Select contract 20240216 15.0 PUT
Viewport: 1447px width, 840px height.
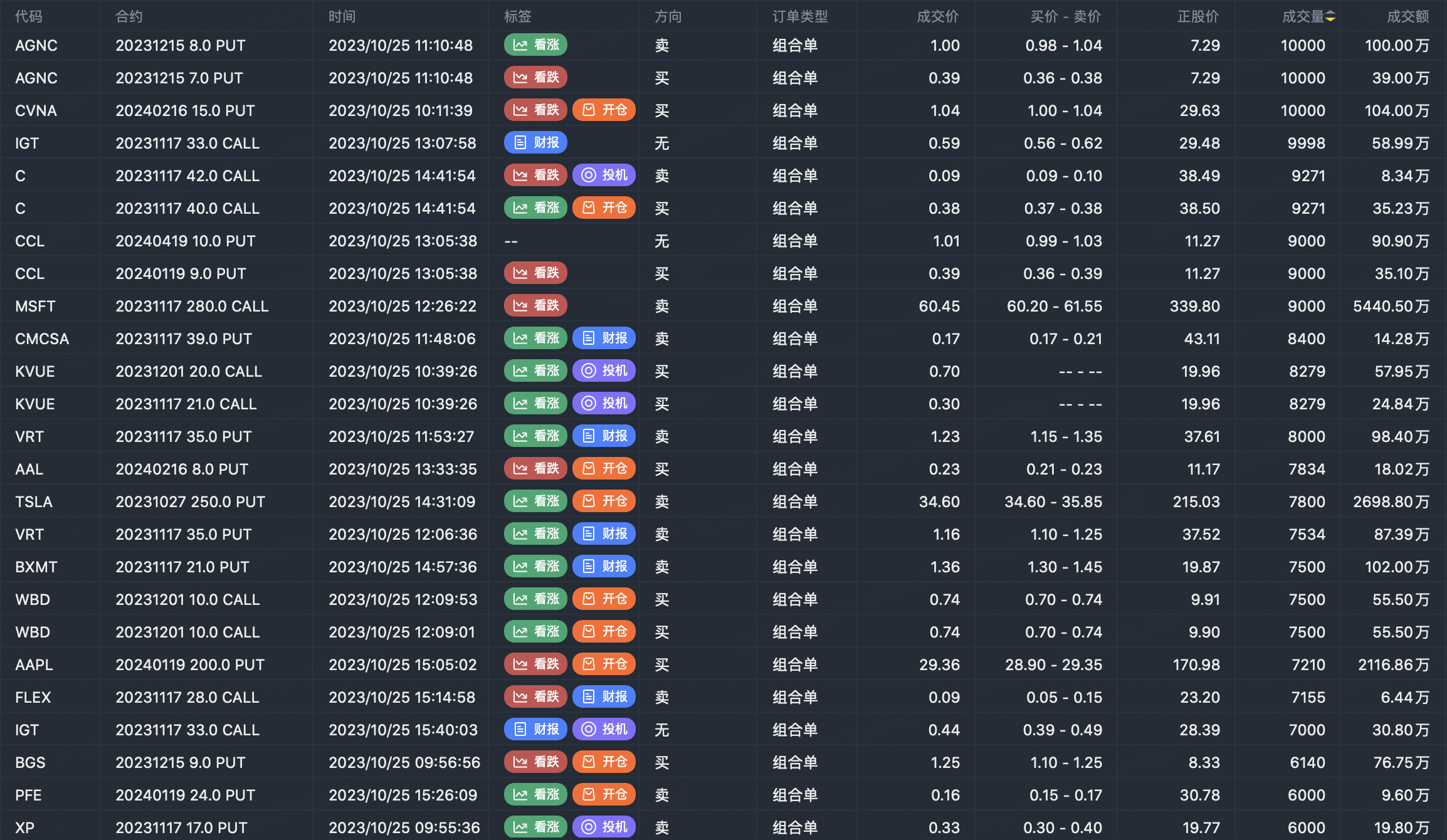point(185,110)
